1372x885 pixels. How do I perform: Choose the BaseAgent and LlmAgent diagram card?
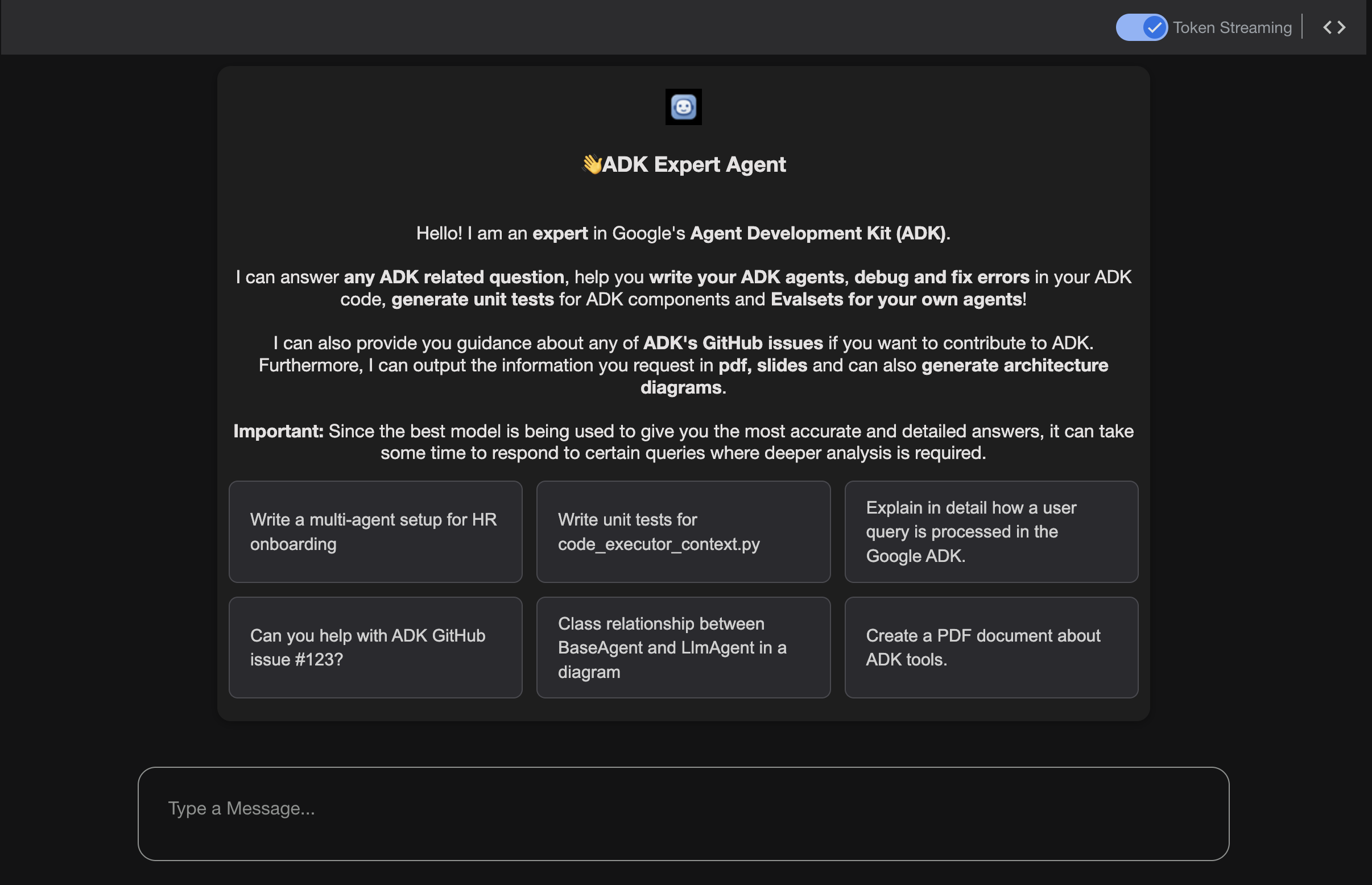pyautogui.click(x=683, y=647)
